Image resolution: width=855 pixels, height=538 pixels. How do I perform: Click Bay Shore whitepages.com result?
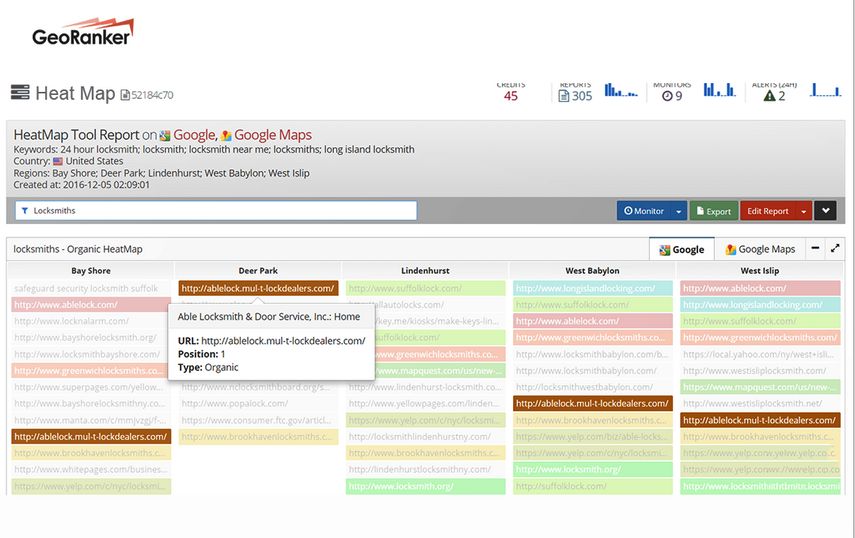(91, 469)
